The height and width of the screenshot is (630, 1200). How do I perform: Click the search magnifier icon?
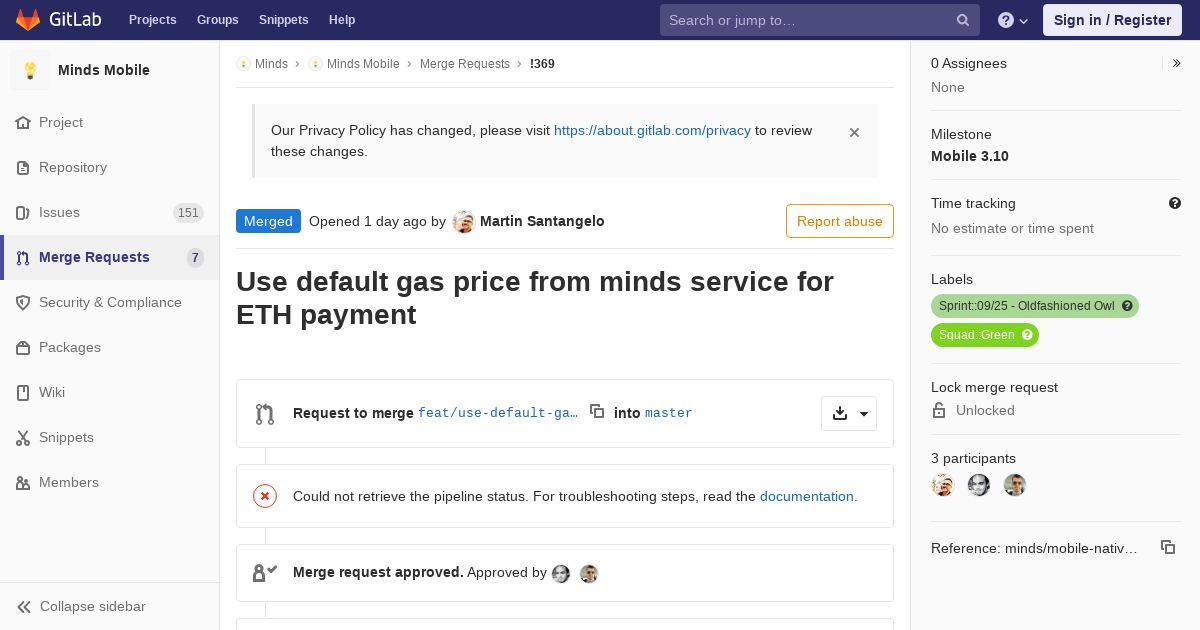pyautogui.click(x=963, y=20)
